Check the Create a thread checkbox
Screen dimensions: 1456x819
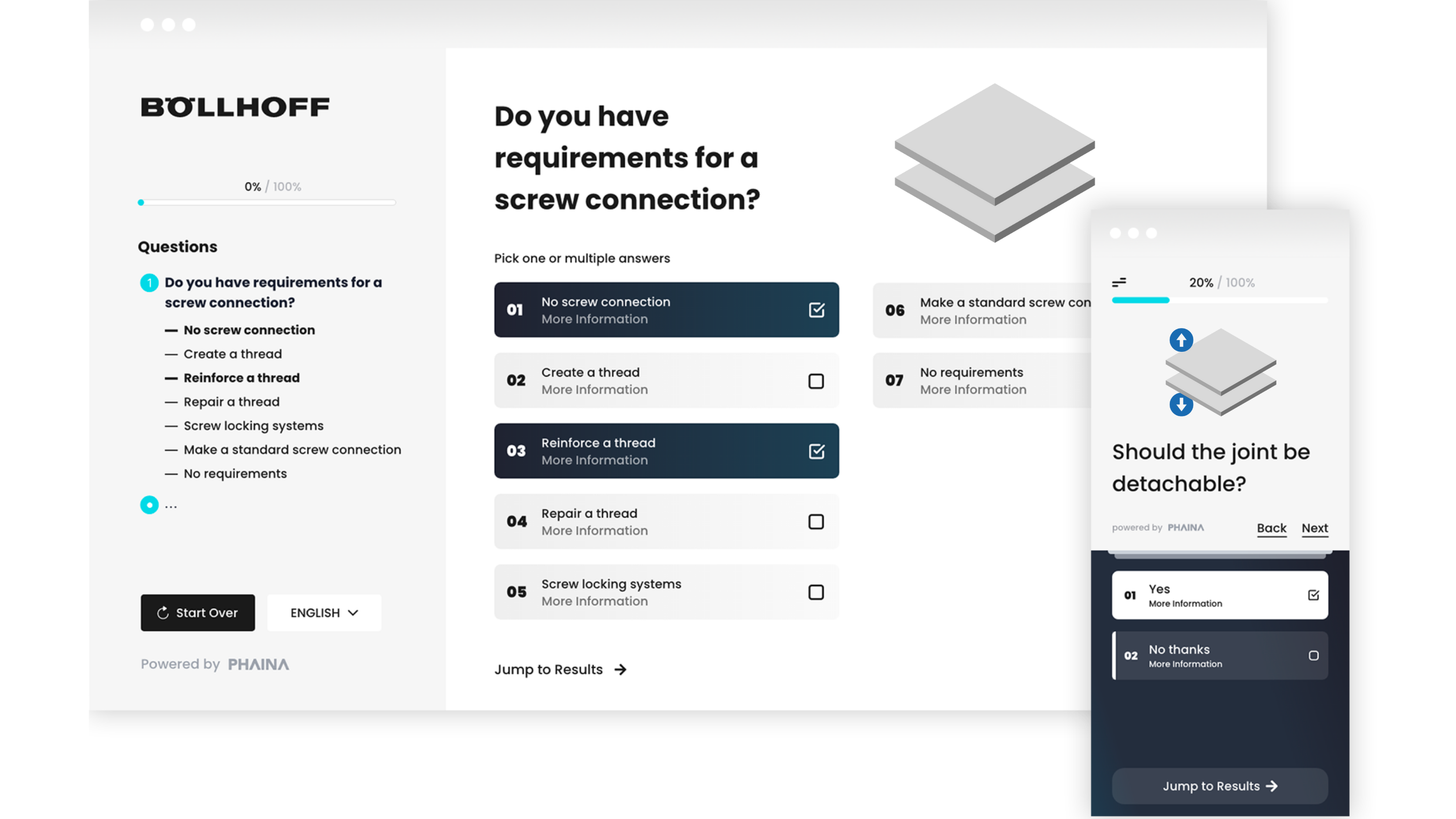(815, 381)
